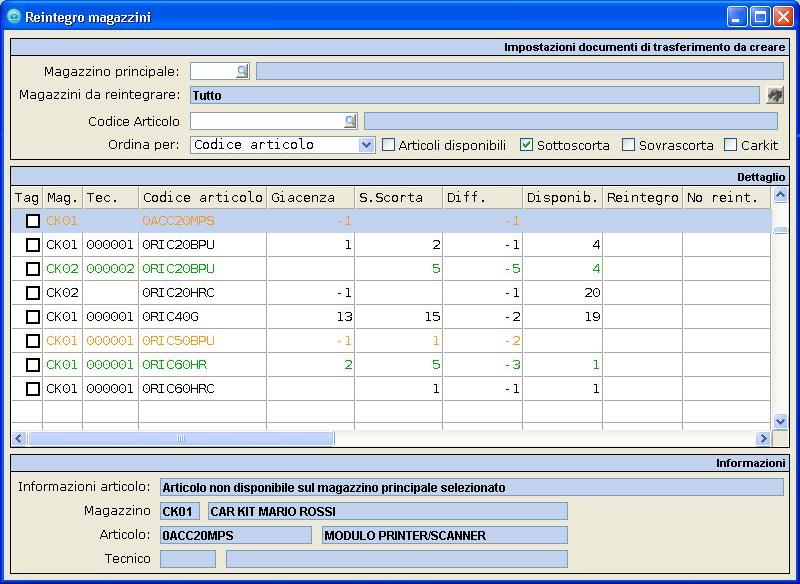
Task: Maximize the Reintegro magazzini window
Action: click(x=760, y=17)
